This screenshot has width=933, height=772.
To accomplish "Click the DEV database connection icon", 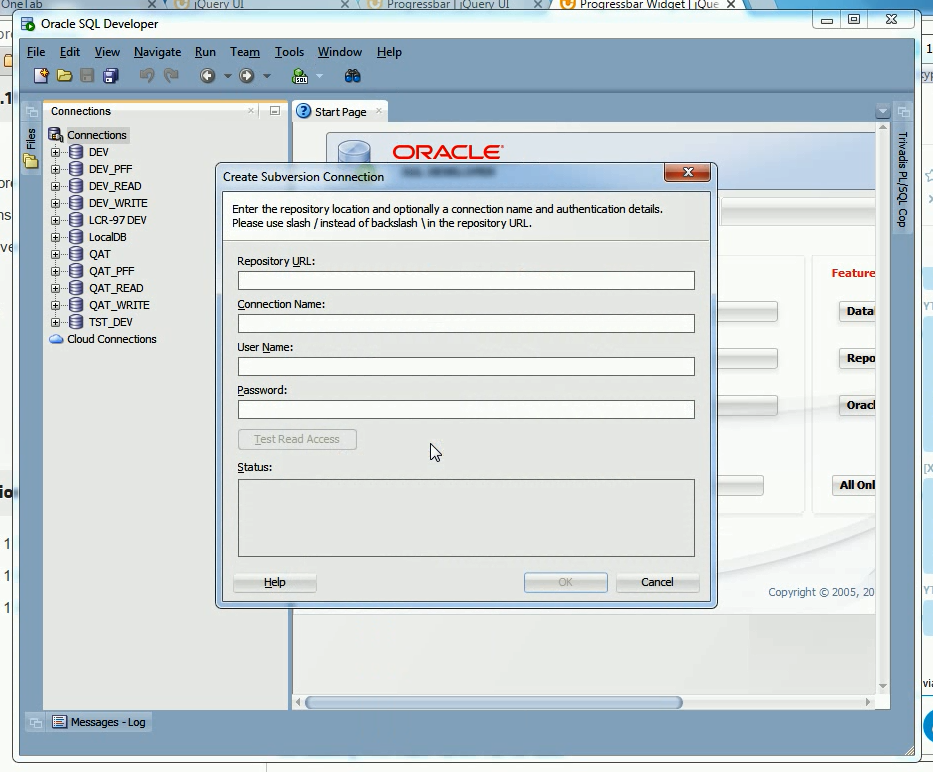I will (x=76, y=152).
